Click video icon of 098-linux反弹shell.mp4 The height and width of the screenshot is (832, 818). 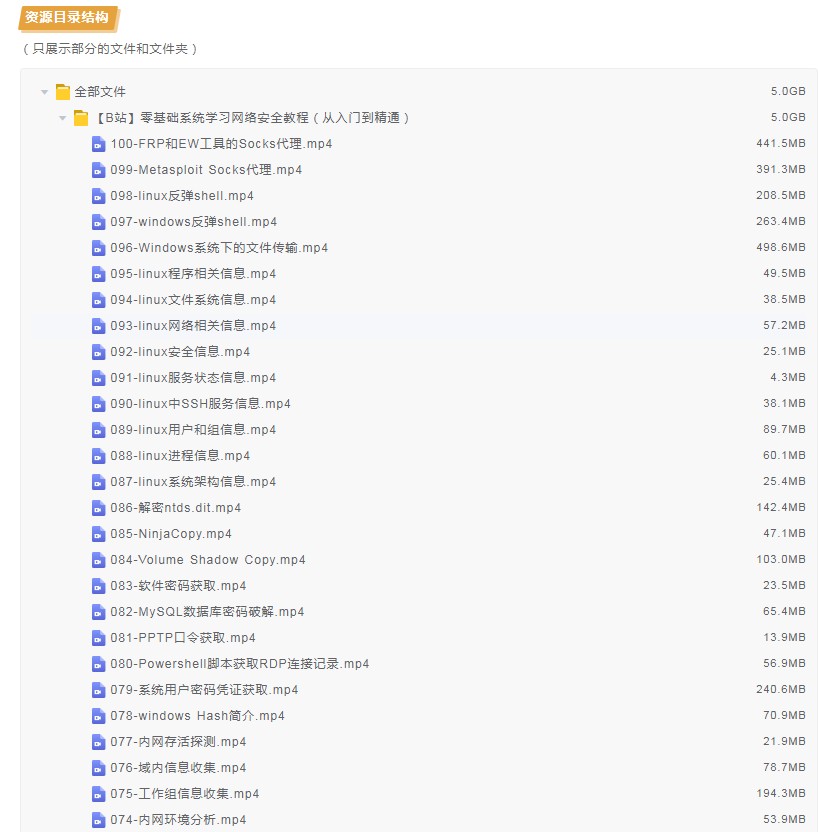click(x=99, y=196)
